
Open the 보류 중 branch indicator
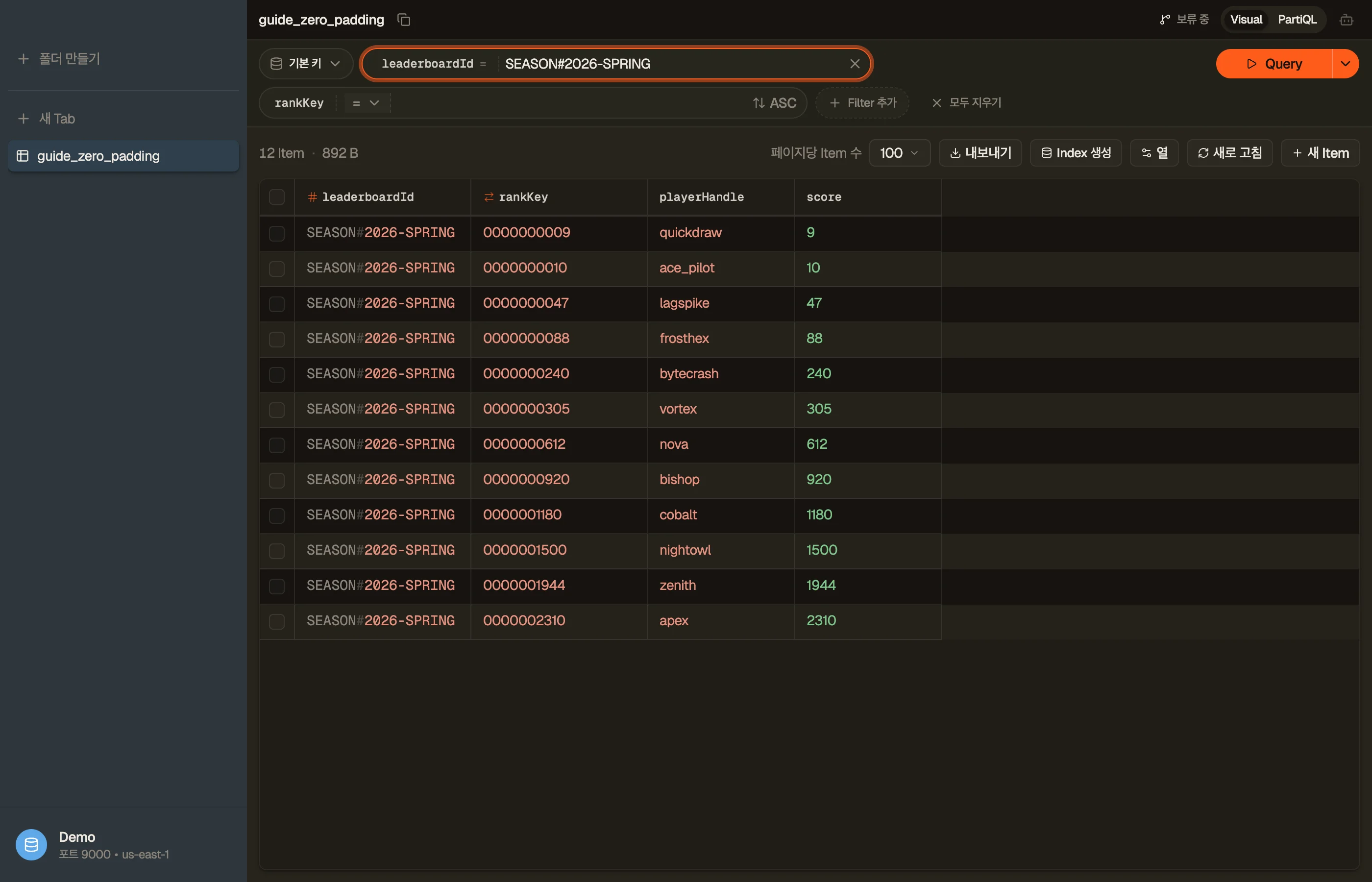[1184, 20]
